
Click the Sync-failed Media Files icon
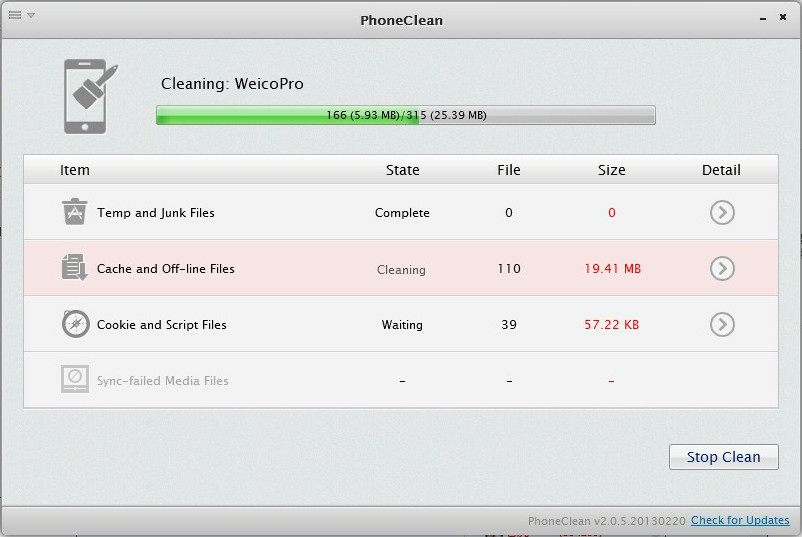coord(75,380)
